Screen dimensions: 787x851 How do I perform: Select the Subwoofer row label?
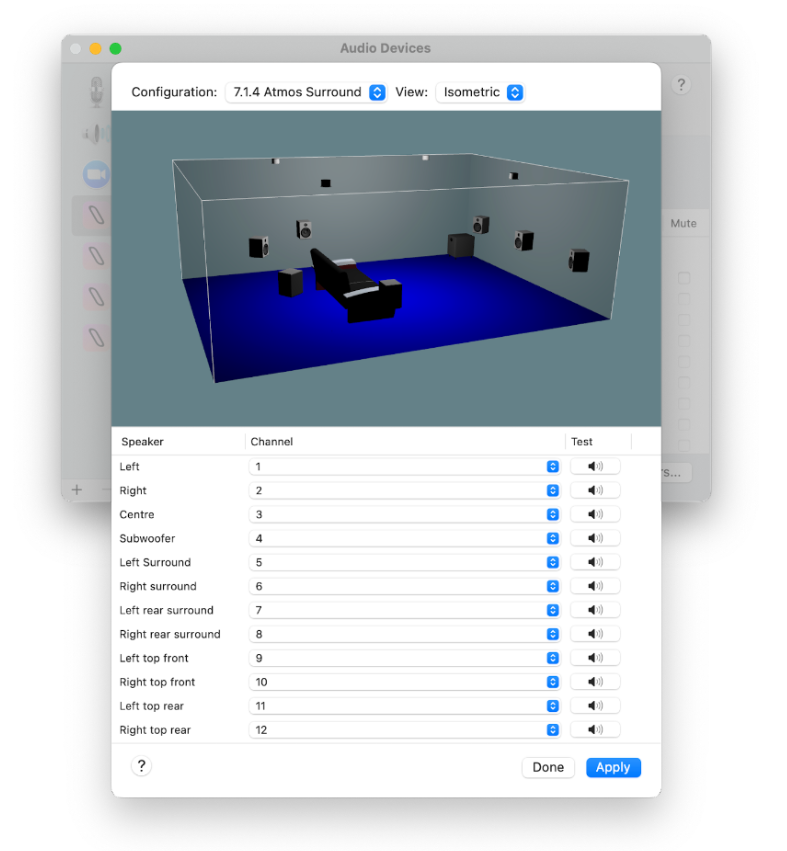click(x=147, y=538)
